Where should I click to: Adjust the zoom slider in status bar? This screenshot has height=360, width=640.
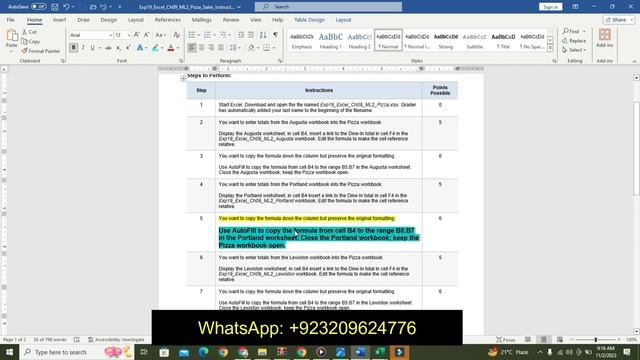click(596, 340)
